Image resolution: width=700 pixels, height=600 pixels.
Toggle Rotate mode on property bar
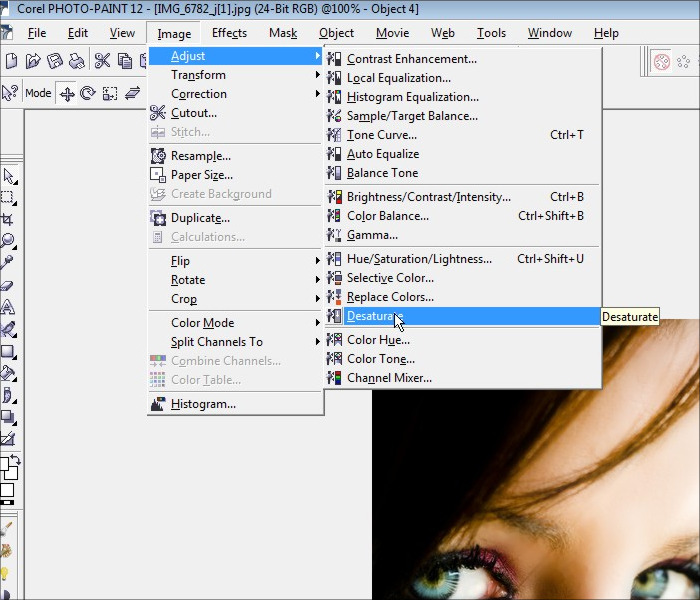[x=88, y=94]
